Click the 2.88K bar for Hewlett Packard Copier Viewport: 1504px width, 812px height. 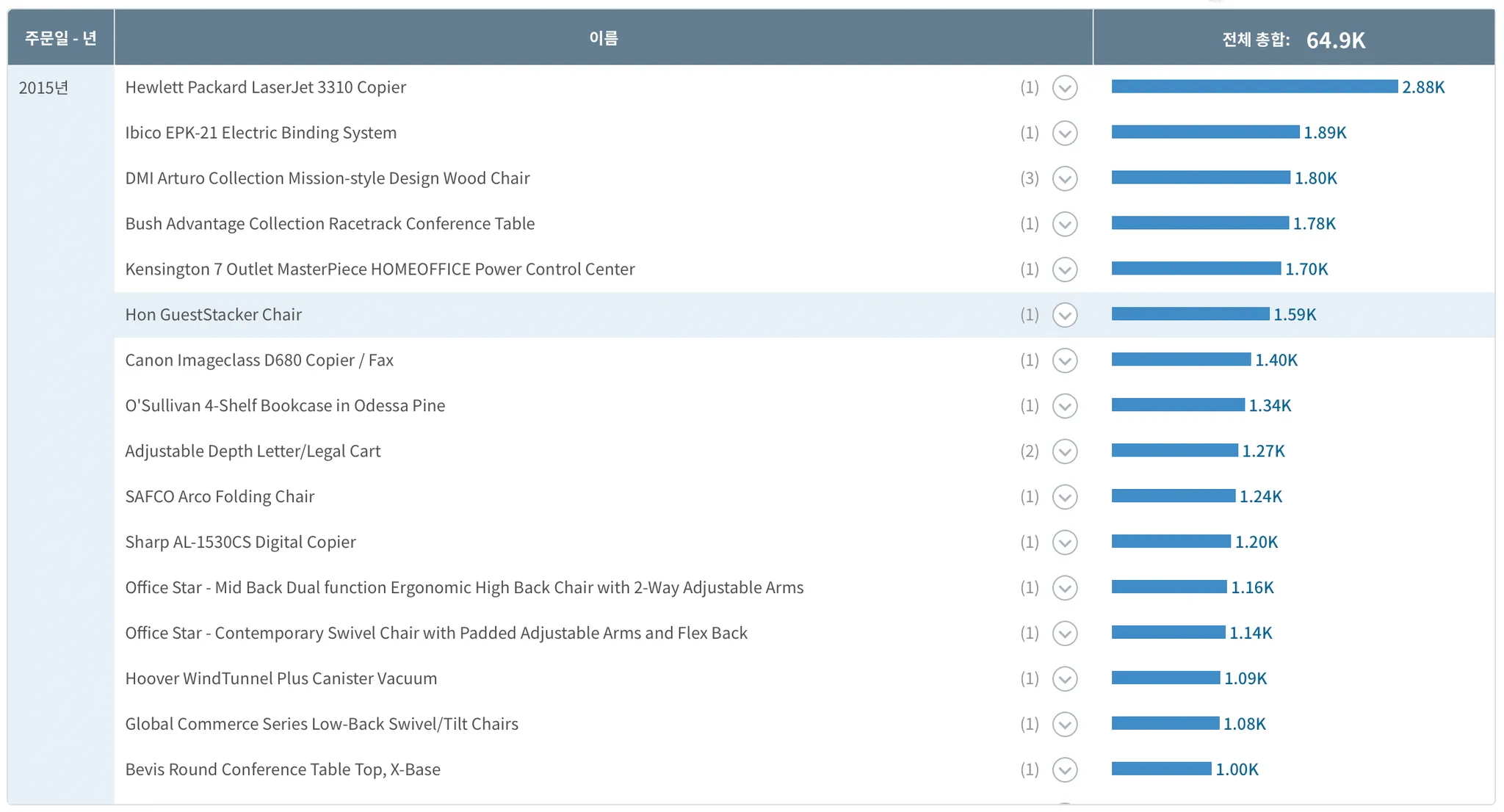point(1254,87)
